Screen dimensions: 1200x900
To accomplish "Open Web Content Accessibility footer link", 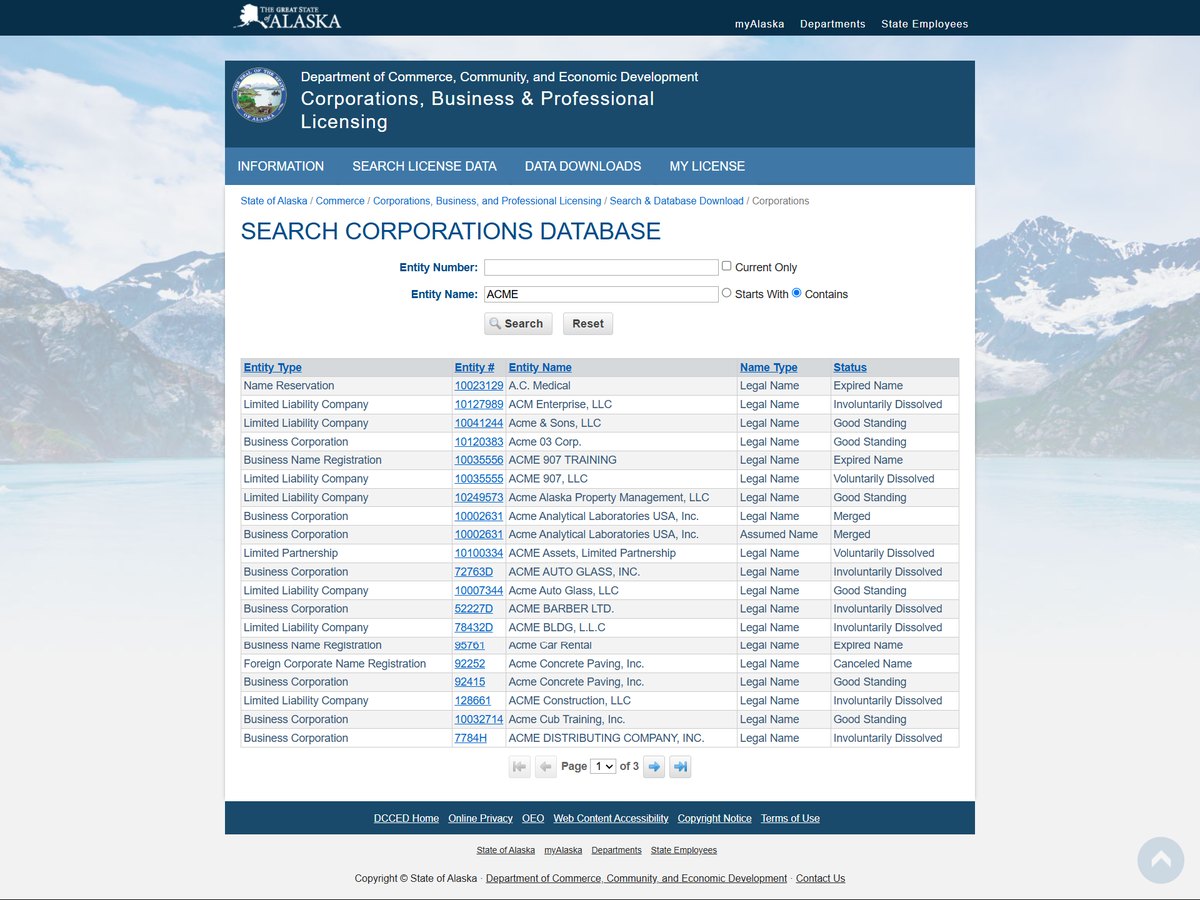I will (x=611, y=818).
